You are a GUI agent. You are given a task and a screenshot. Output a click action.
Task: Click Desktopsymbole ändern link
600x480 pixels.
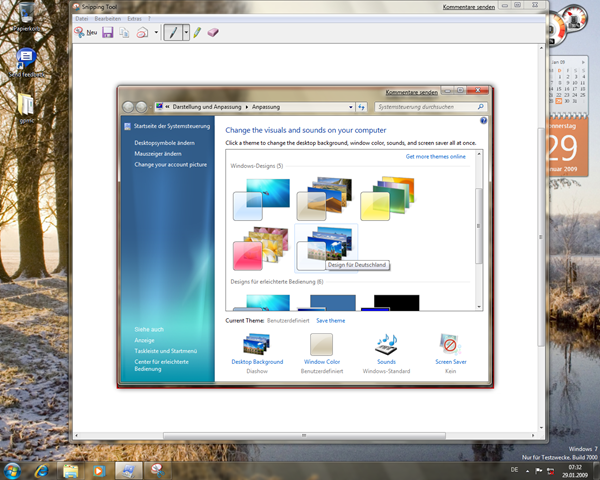click(x=165, y=143)
